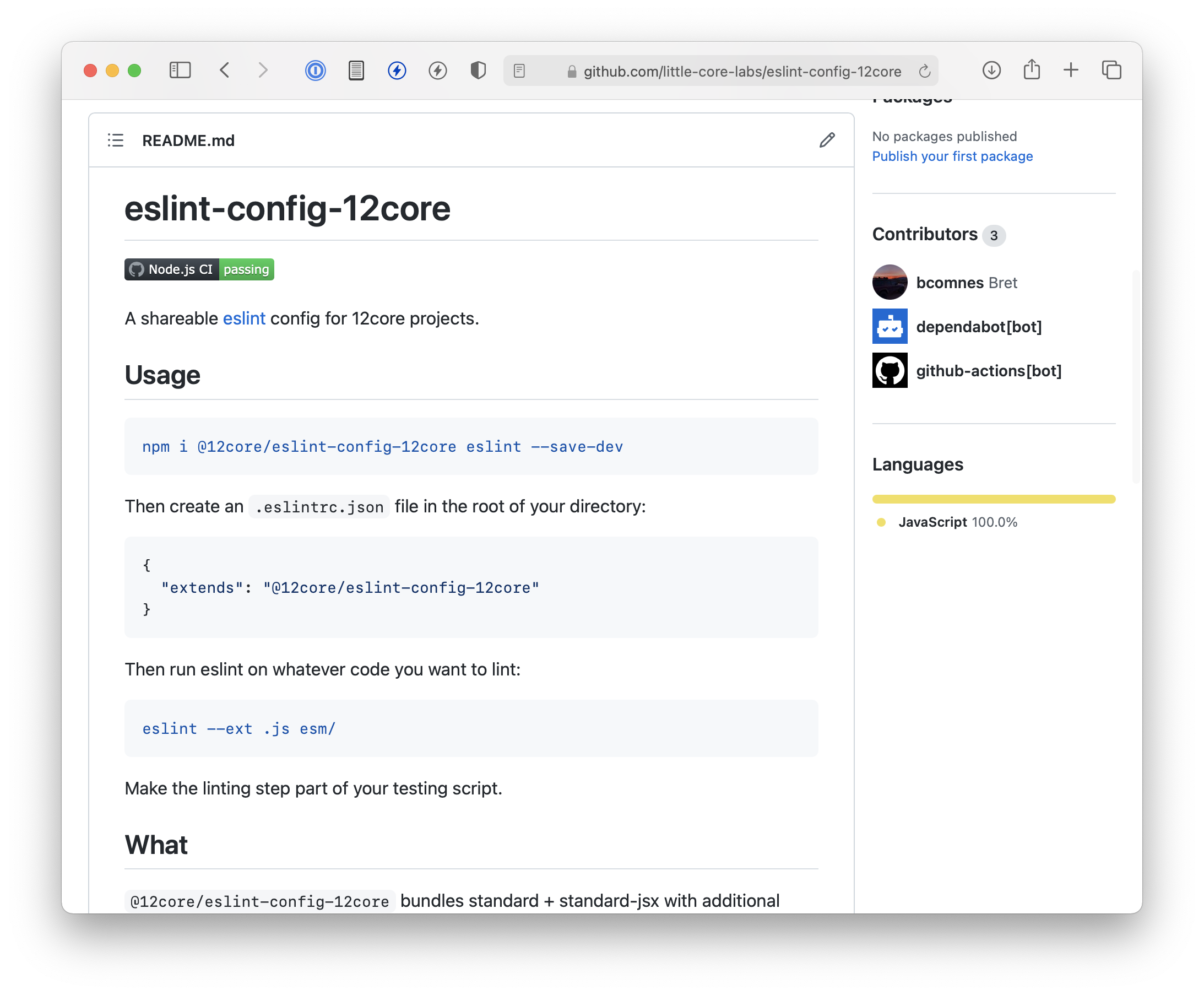Open README table of contents list icon
The image size is (1204, 995).
[116, 140]
